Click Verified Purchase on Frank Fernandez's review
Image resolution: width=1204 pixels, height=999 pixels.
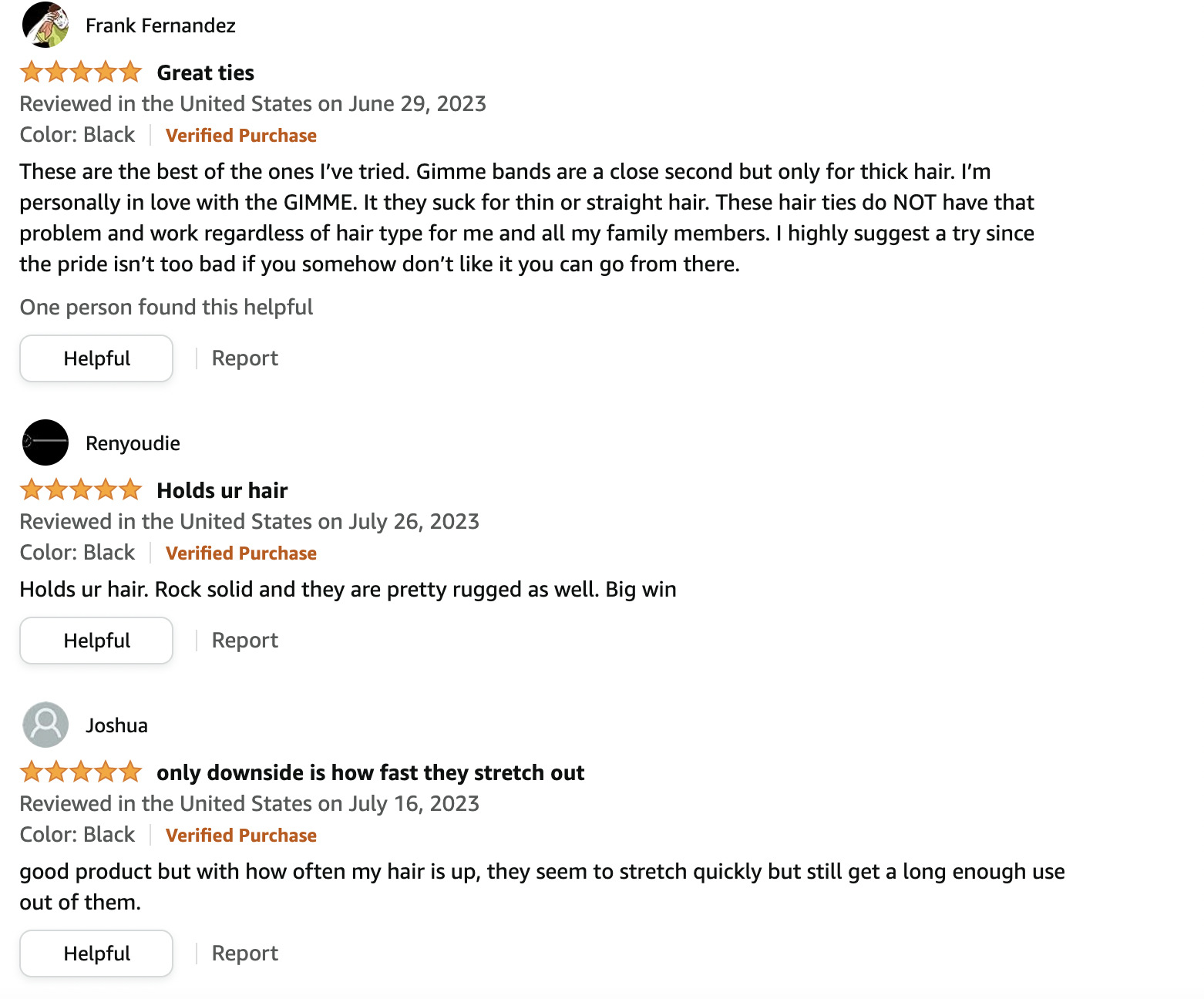coord(240,136)
